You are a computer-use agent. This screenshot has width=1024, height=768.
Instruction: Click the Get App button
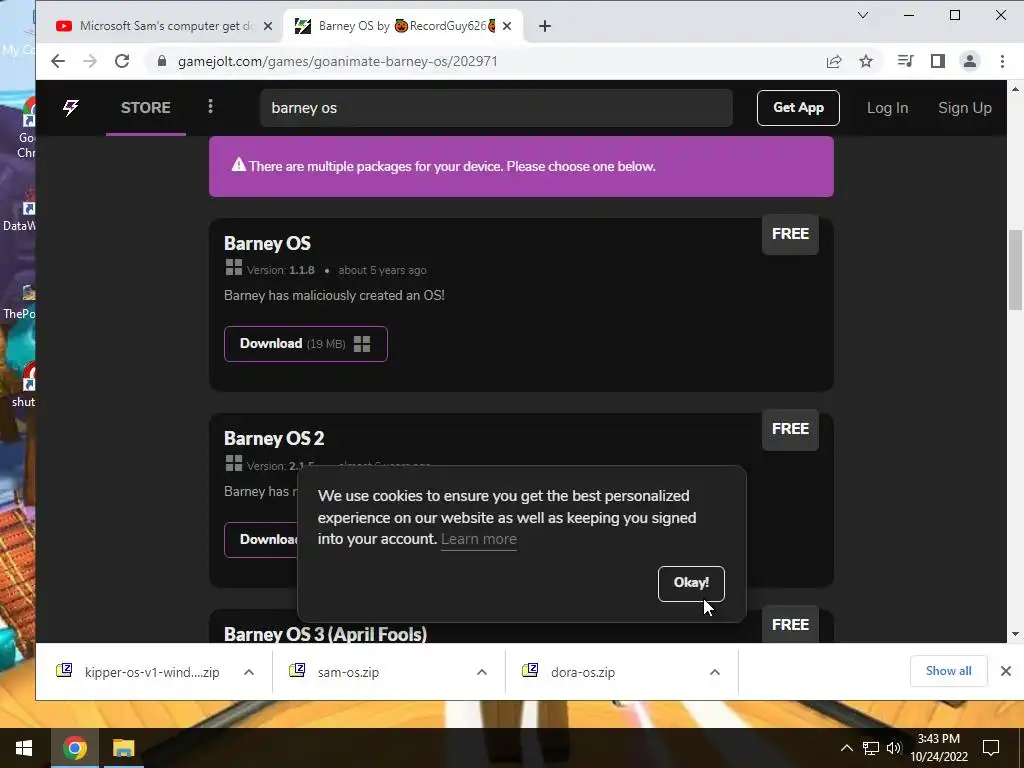tap(798, 108)
